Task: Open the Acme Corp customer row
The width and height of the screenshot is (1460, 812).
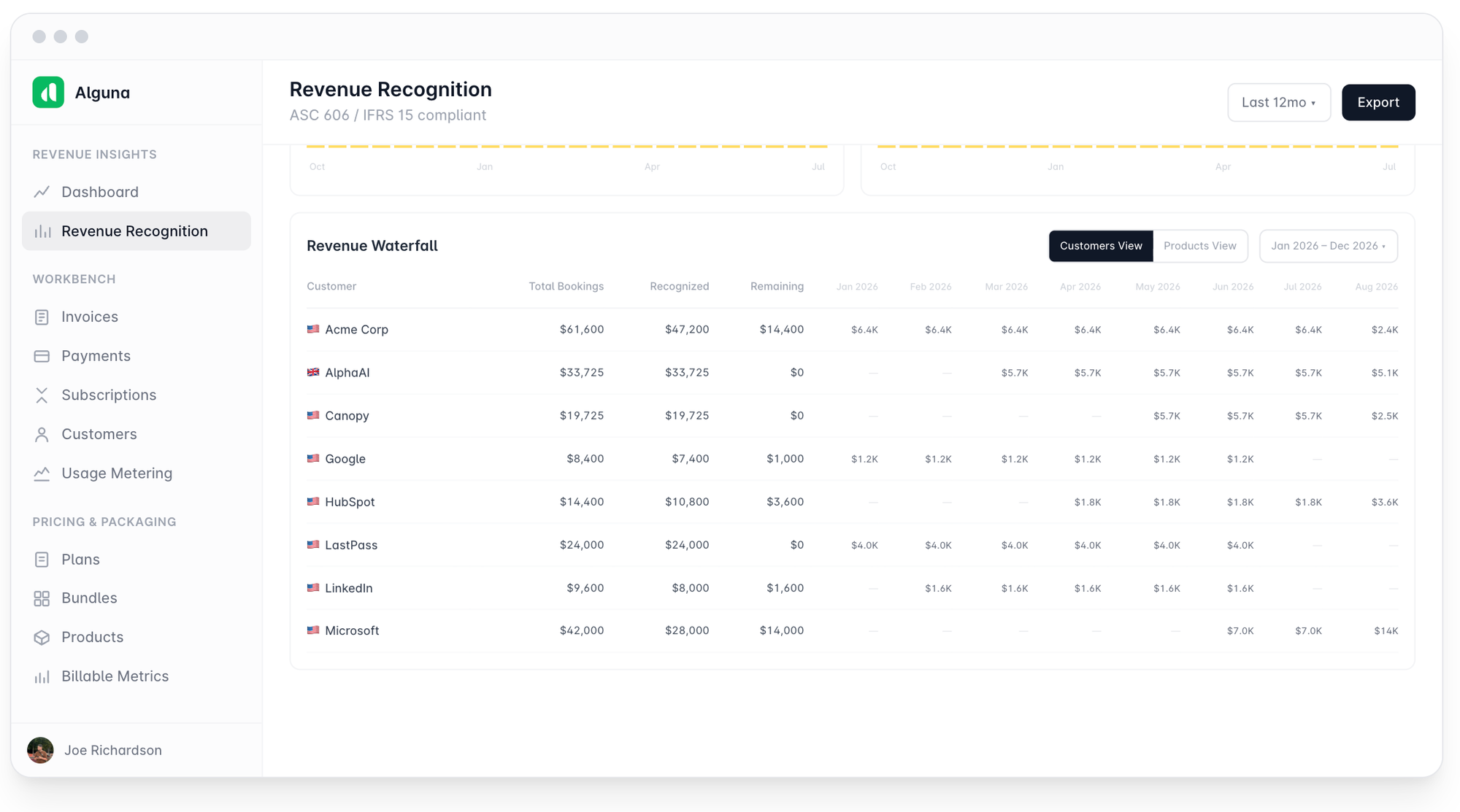Action: (x=853, y=330)
